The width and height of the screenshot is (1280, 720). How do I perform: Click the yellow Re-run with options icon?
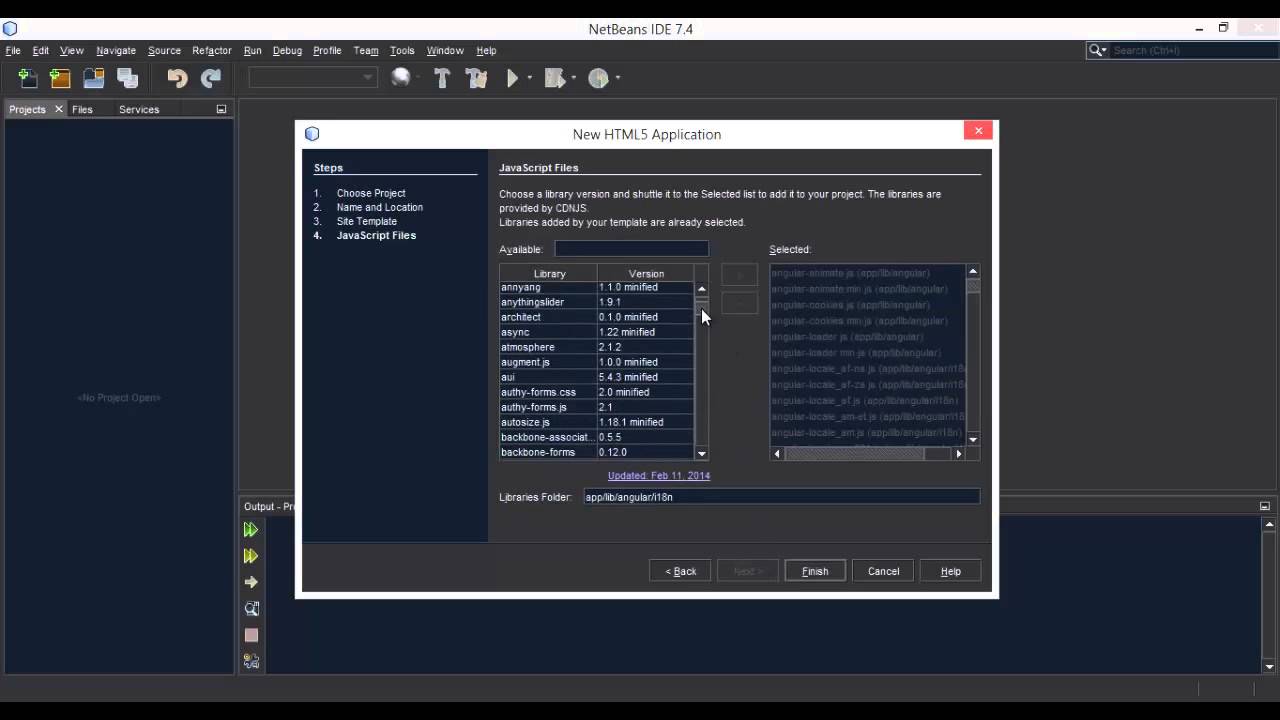pyautogui.click(x=251, y=556)
